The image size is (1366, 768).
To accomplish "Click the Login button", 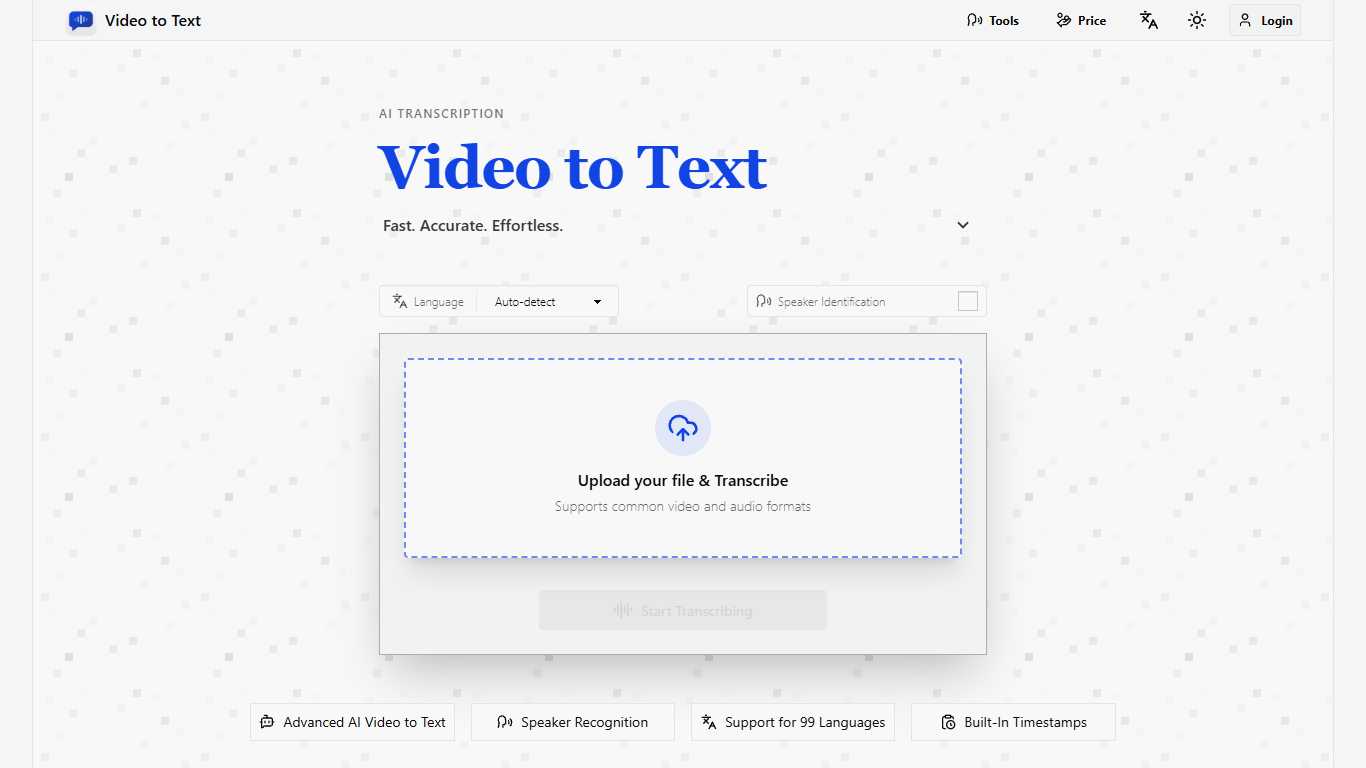I will pyautogui.click(x=1264, y=19).
